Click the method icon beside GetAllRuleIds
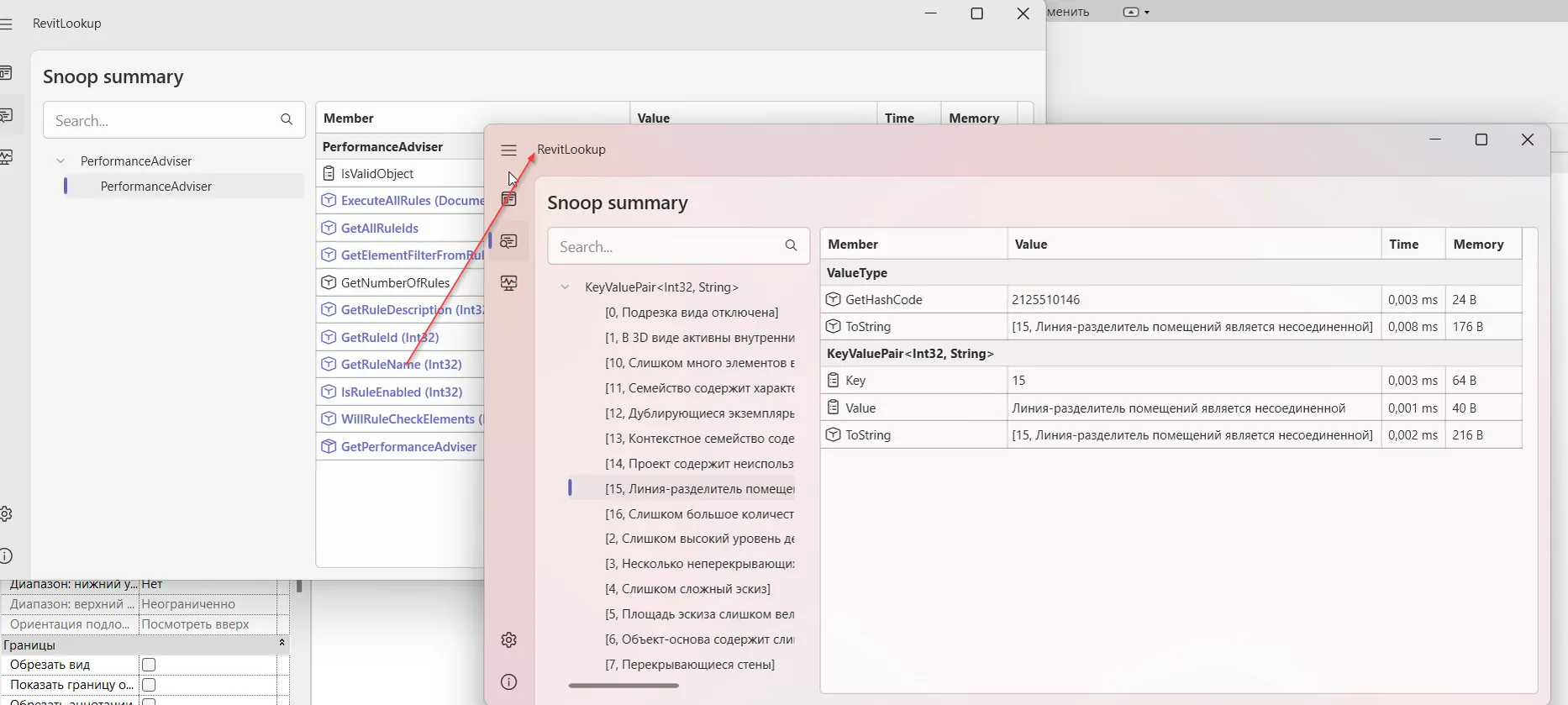The height and width of the screenshot is (705, 1568). (329, 228)
